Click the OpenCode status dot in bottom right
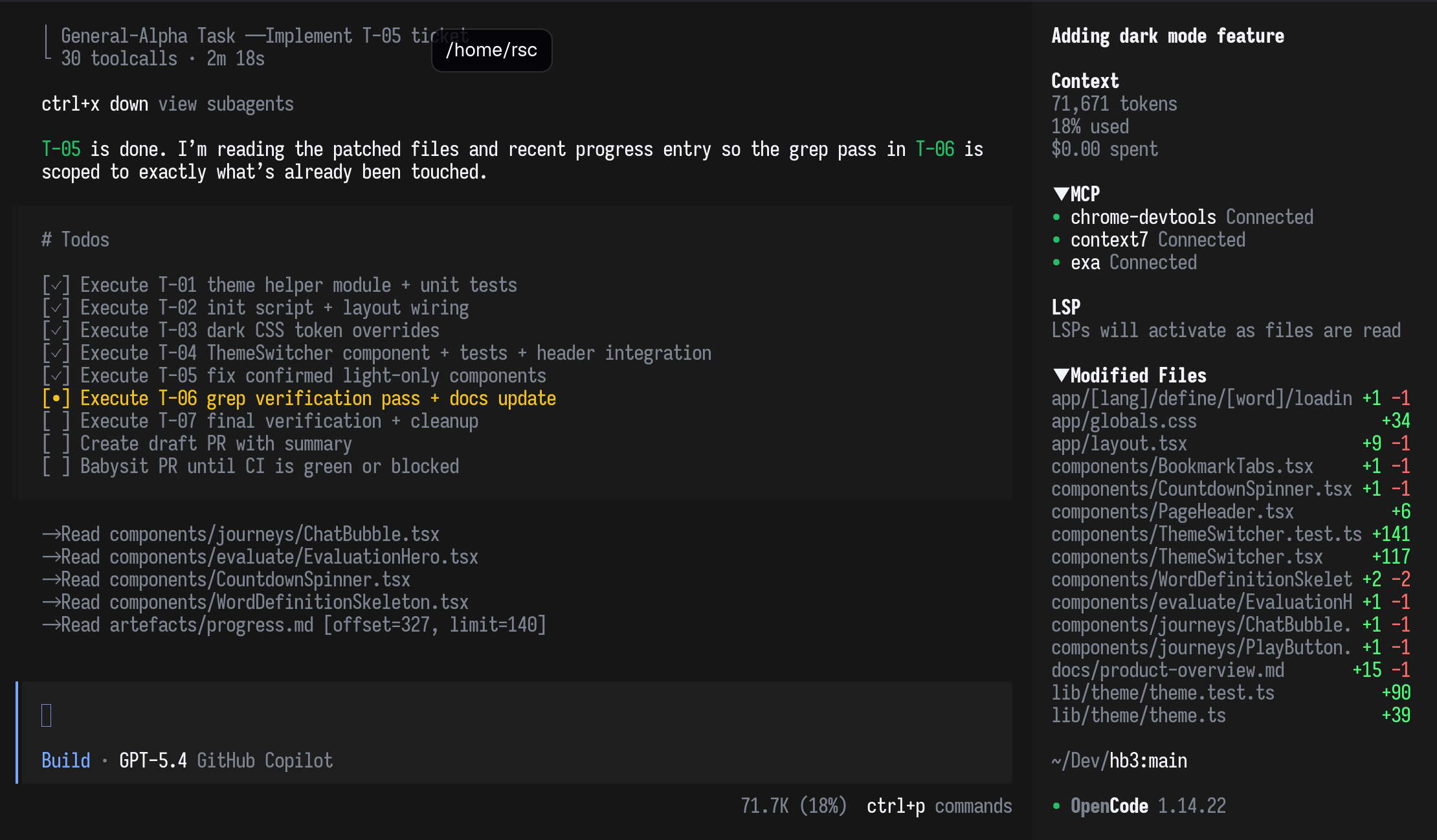1437x840 pixels. [x=1056, y=806]
